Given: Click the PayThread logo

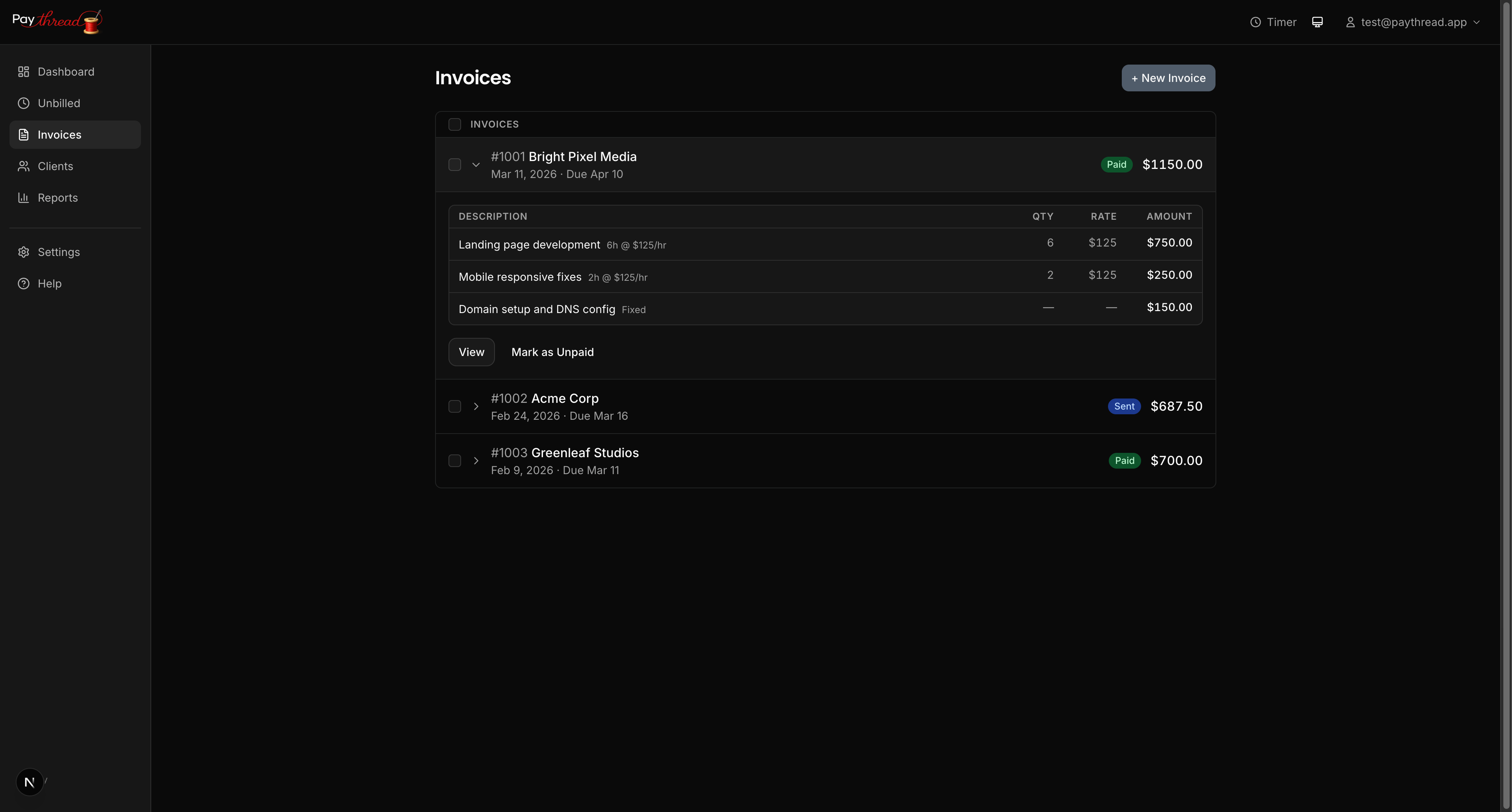Looking at the screenshot, I should 57,21.
